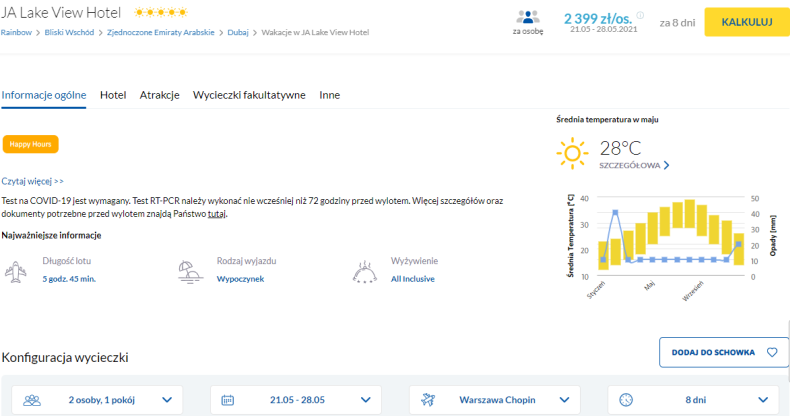Click the people icon above 'za osobę'

[x=528, y=17]
